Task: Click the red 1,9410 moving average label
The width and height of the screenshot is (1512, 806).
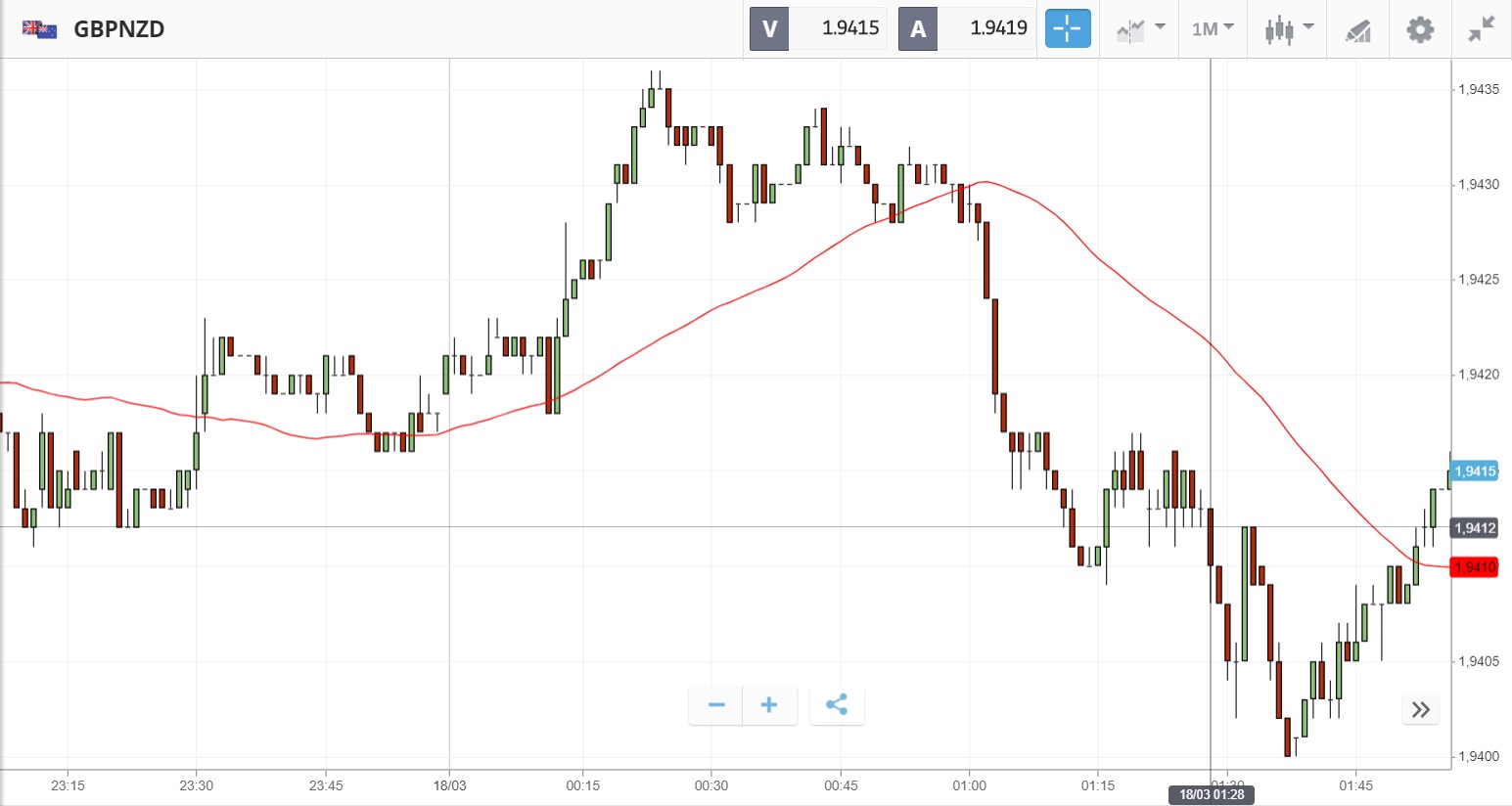Action: 1474,567
